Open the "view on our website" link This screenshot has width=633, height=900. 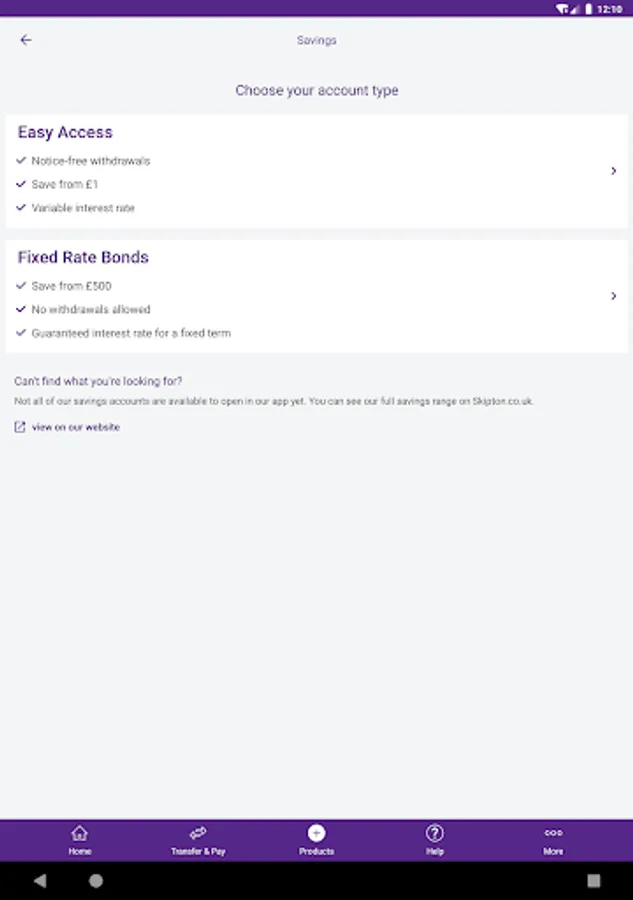(x=76, y=427)
